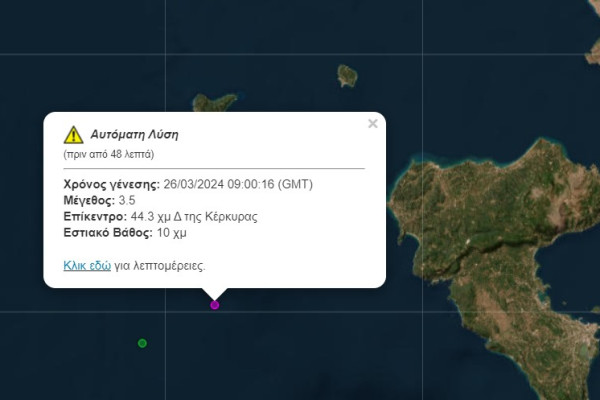
Task: Click the 'Μέγεθος' label
Action: click(88, 201)
